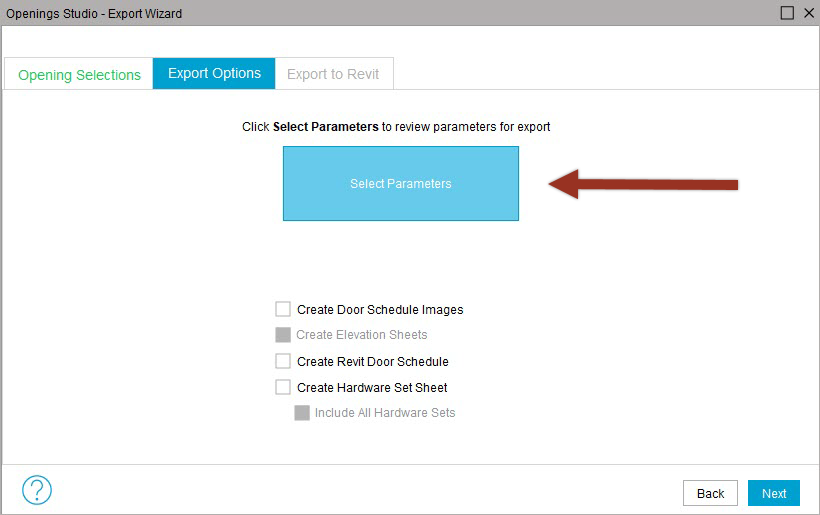820x515 pixels.
Task: Click the instruction text about reviewing export parameters
Action: 396,127
